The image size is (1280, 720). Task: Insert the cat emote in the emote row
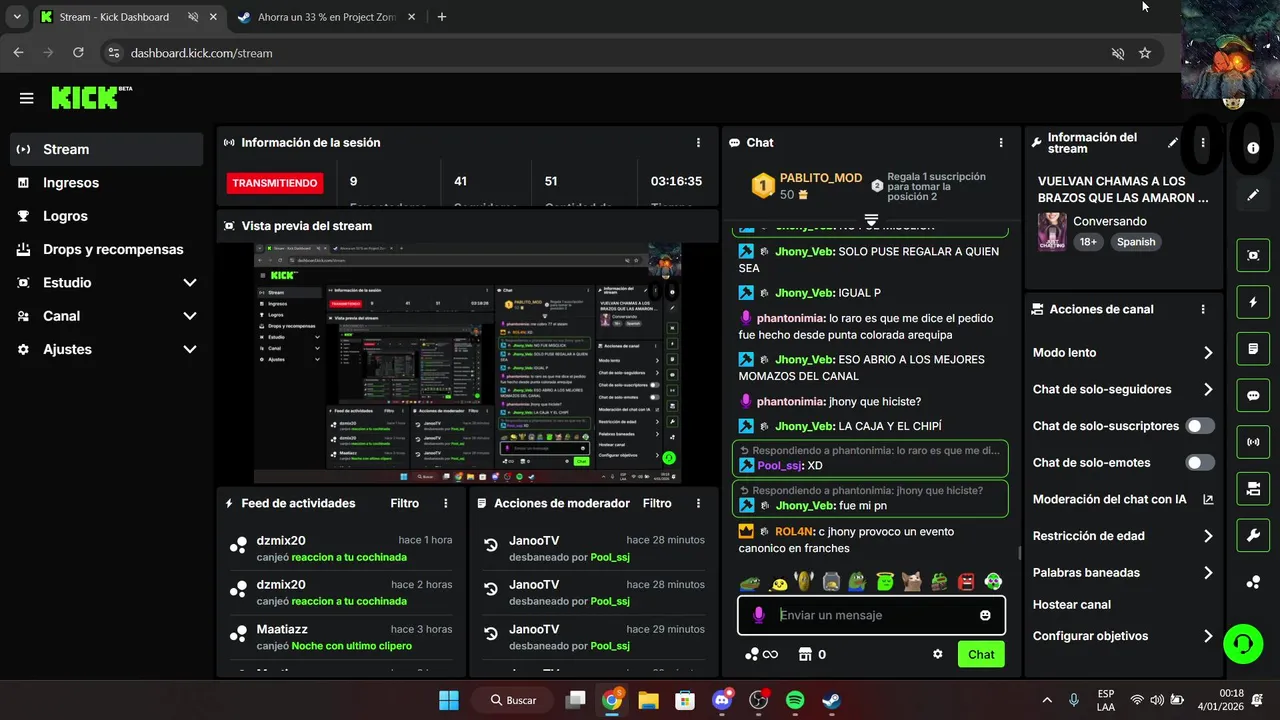911,581
